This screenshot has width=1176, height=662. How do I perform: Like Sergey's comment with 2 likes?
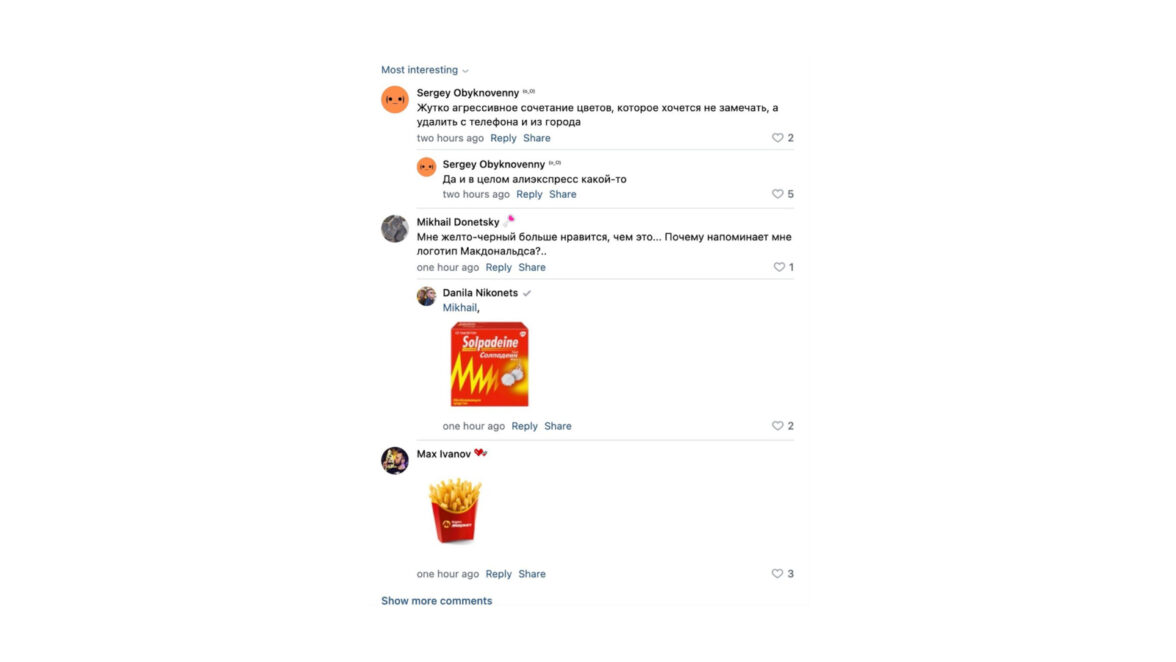pyautogui.click(x=777, y=138)
